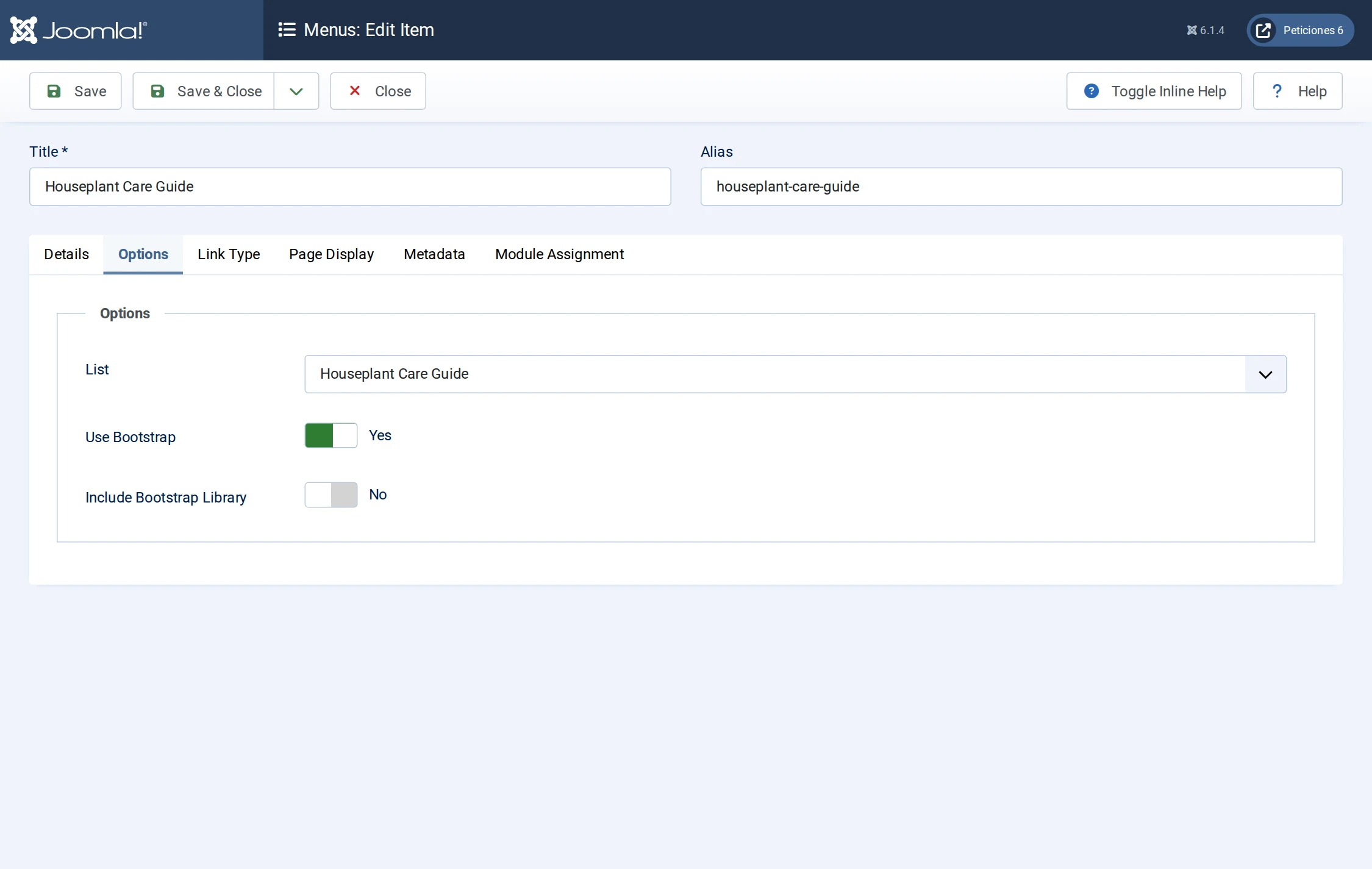
Task: Toggle the Use Bootstrap switch
Action: [x=331, y=435]
